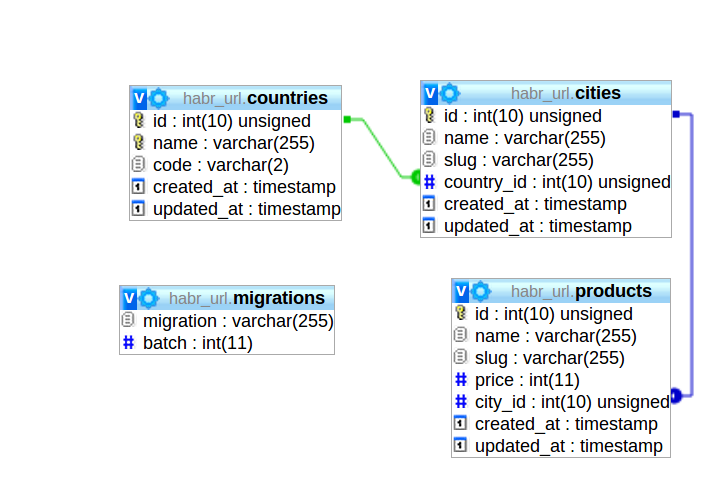This screenshot has width=728, height=501.
Task: Select cities 'id : int(10) unsigned' row
Action: pyautogui.click(x=546, y=116)
